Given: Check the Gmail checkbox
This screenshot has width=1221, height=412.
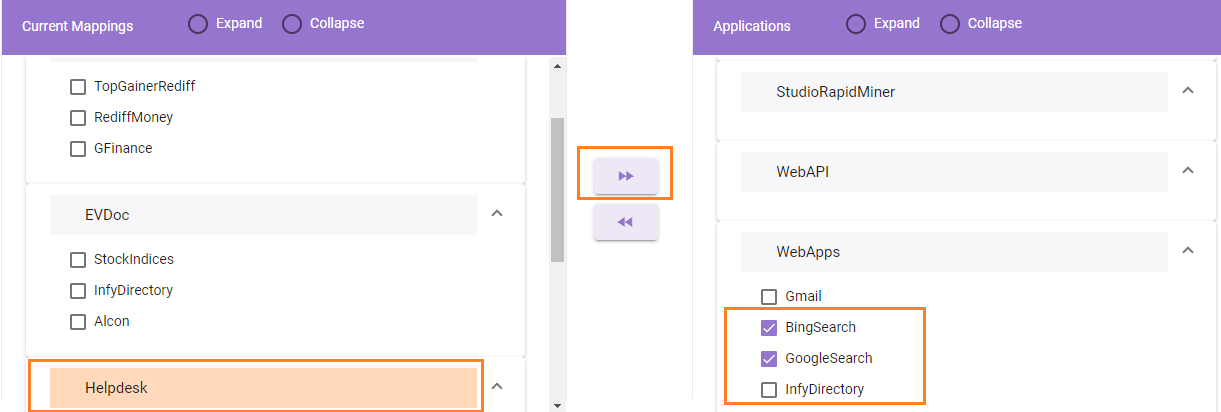Looking at the screenshot, I should (769, 297).
